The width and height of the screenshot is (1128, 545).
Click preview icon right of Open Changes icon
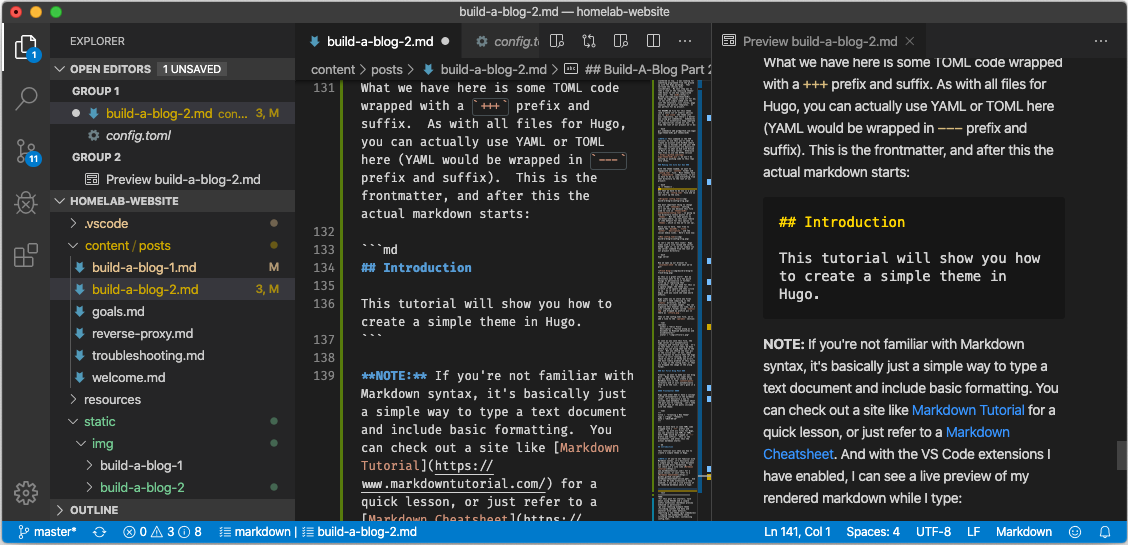click(621, 41)
